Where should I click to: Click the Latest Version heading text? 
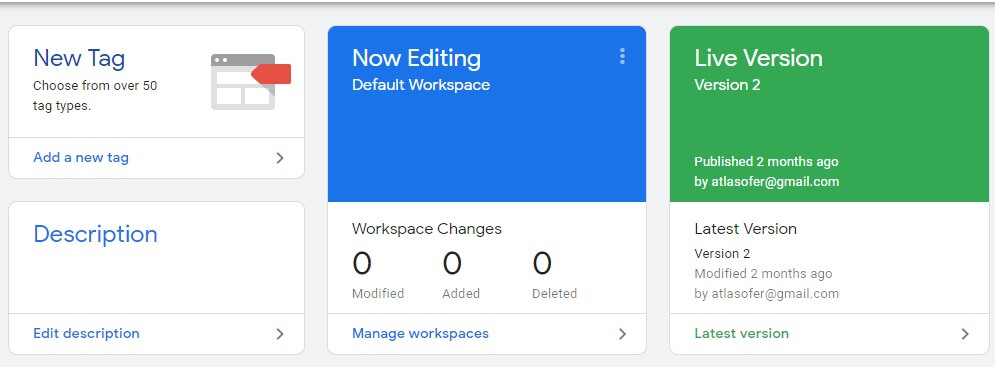(746, 229)
